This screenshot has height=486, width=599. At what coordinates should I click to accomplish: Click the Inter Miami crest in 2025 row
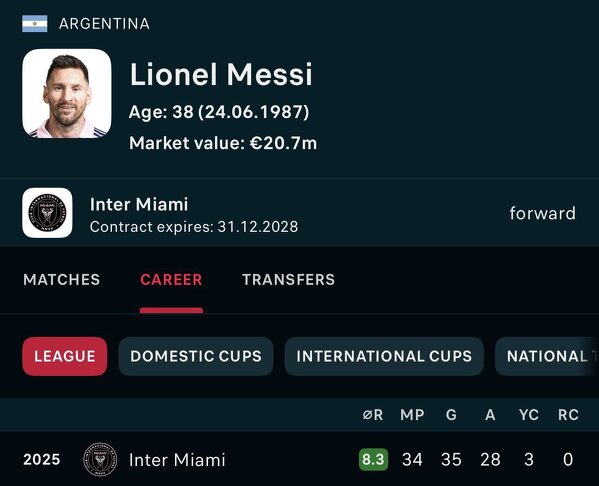pos(100,459)
